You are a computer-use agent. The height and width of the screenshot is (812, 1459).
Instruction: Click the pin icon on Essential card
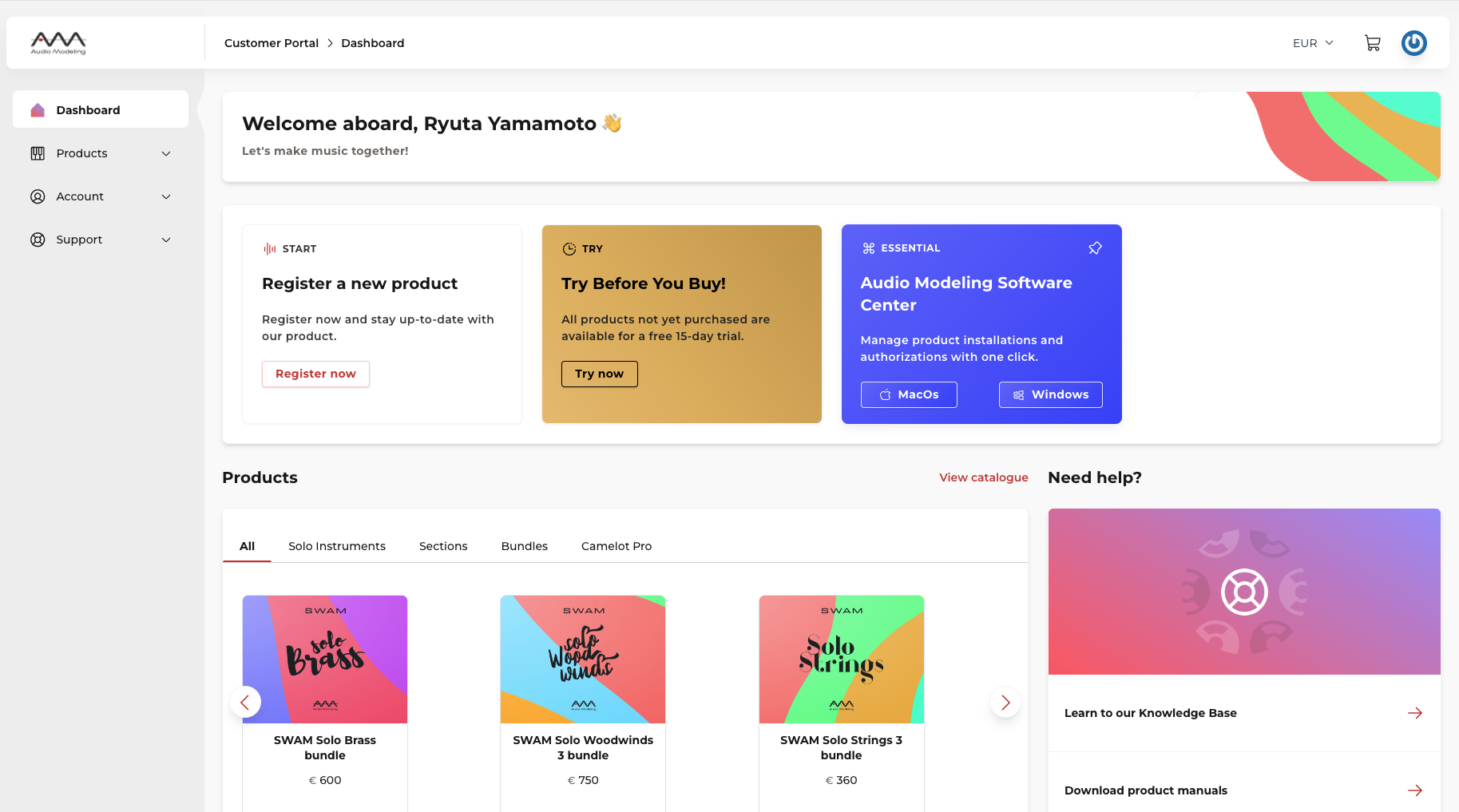pos(1095,248)
